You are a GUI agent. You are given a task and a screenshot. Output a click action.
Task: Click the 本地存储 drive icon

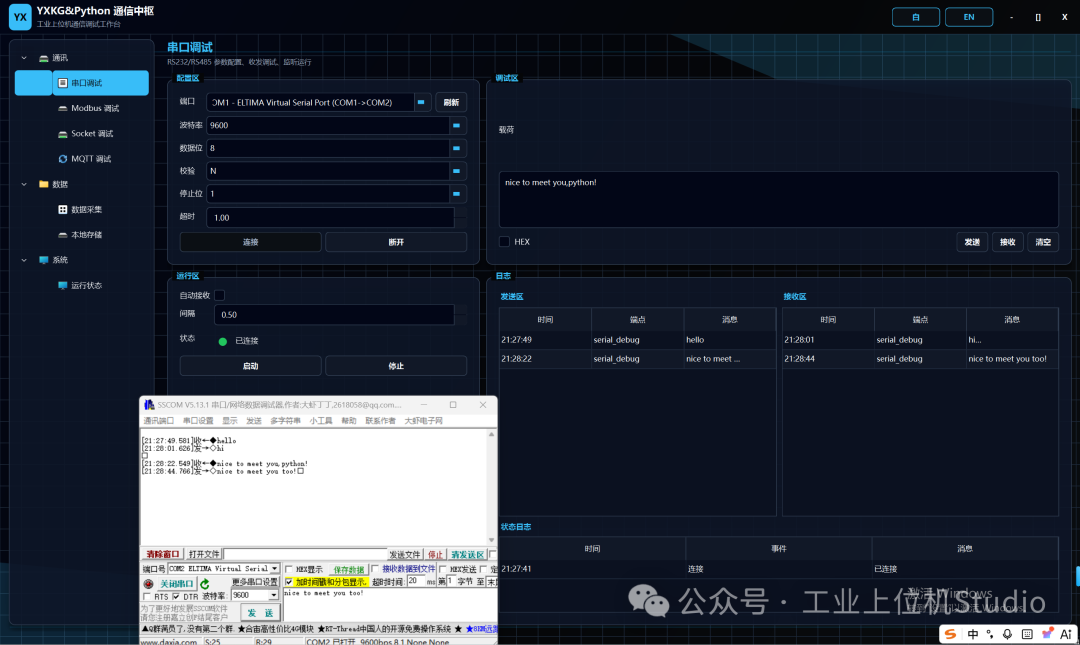click(x=63, y=235)
